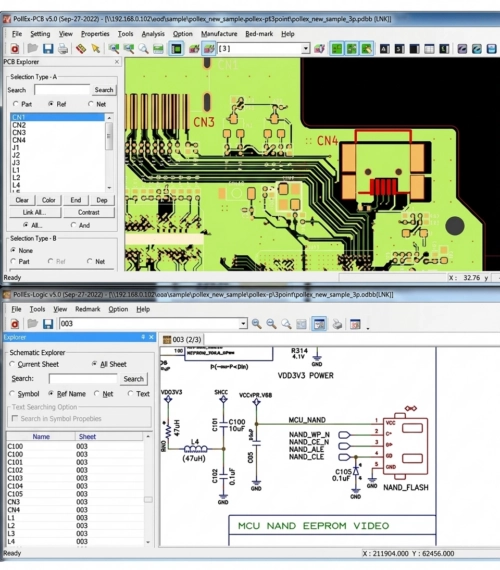Select the C105 row in Name table

tap(75, 494)
